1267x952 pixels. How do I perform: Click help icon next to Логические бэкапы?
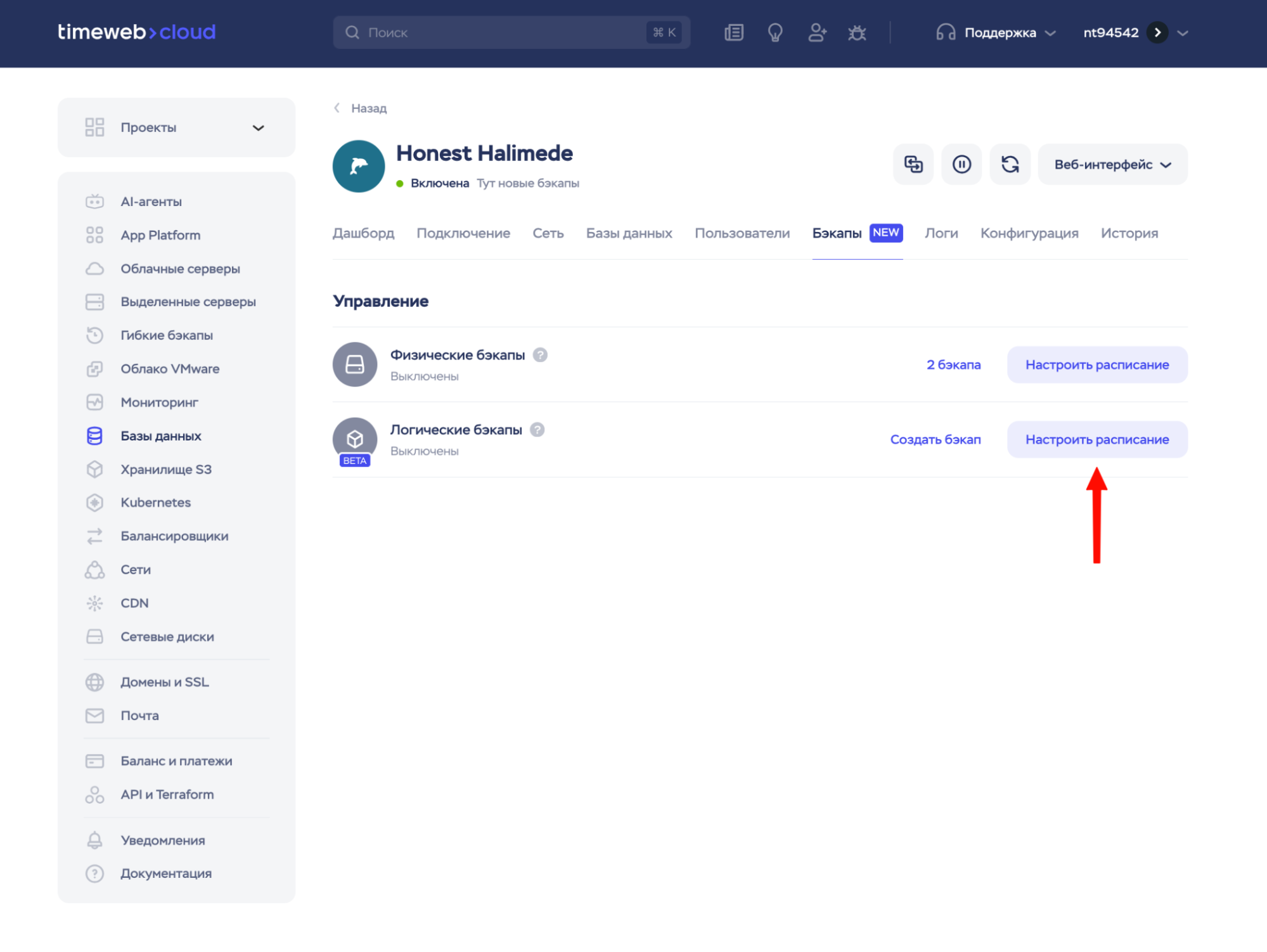coord(537,430)
